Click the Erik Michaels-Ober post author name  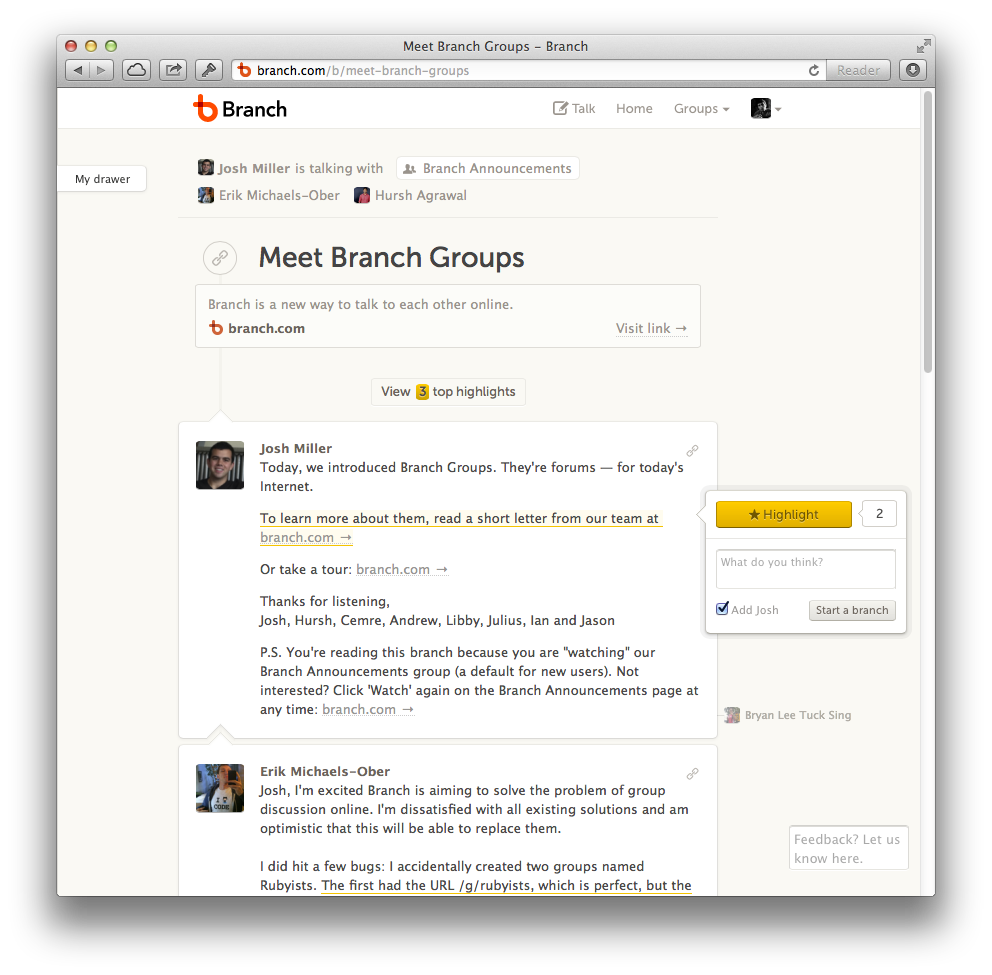(325, 771)
